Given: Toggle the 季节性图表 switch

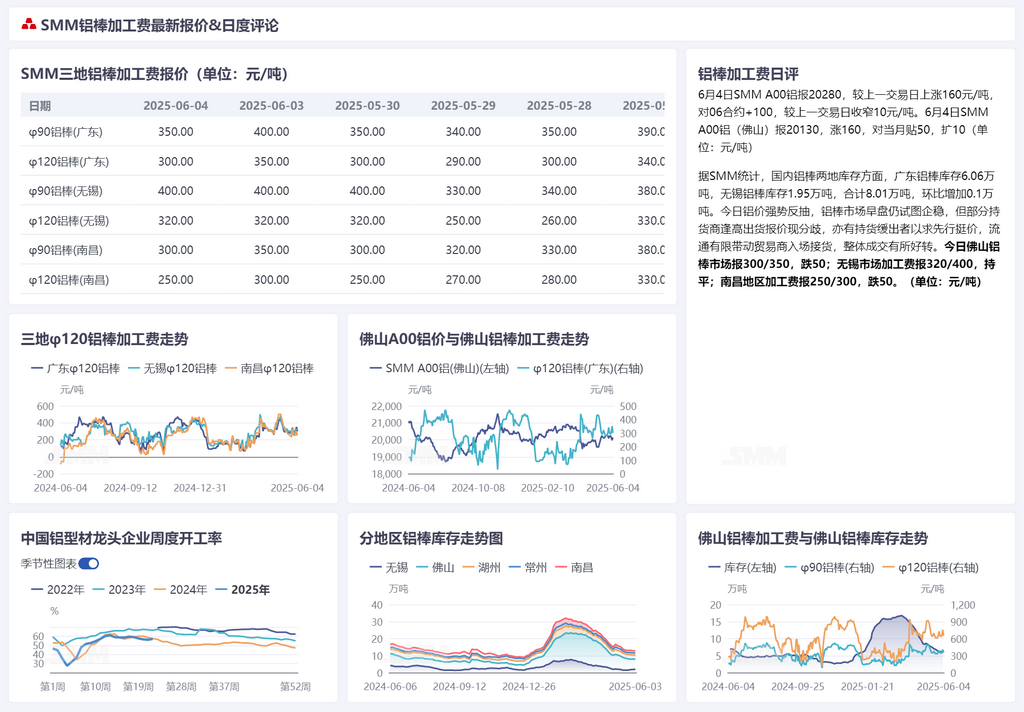Looking at the screenshot, I should point(89,564).
